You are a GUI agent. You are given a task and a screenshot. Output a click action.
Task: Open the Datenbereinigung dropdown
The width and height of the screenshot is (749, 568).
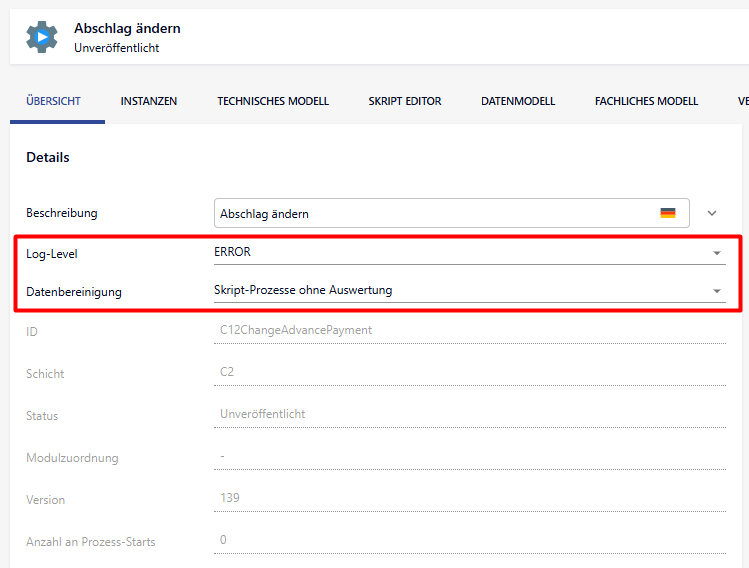coord(468,290)
